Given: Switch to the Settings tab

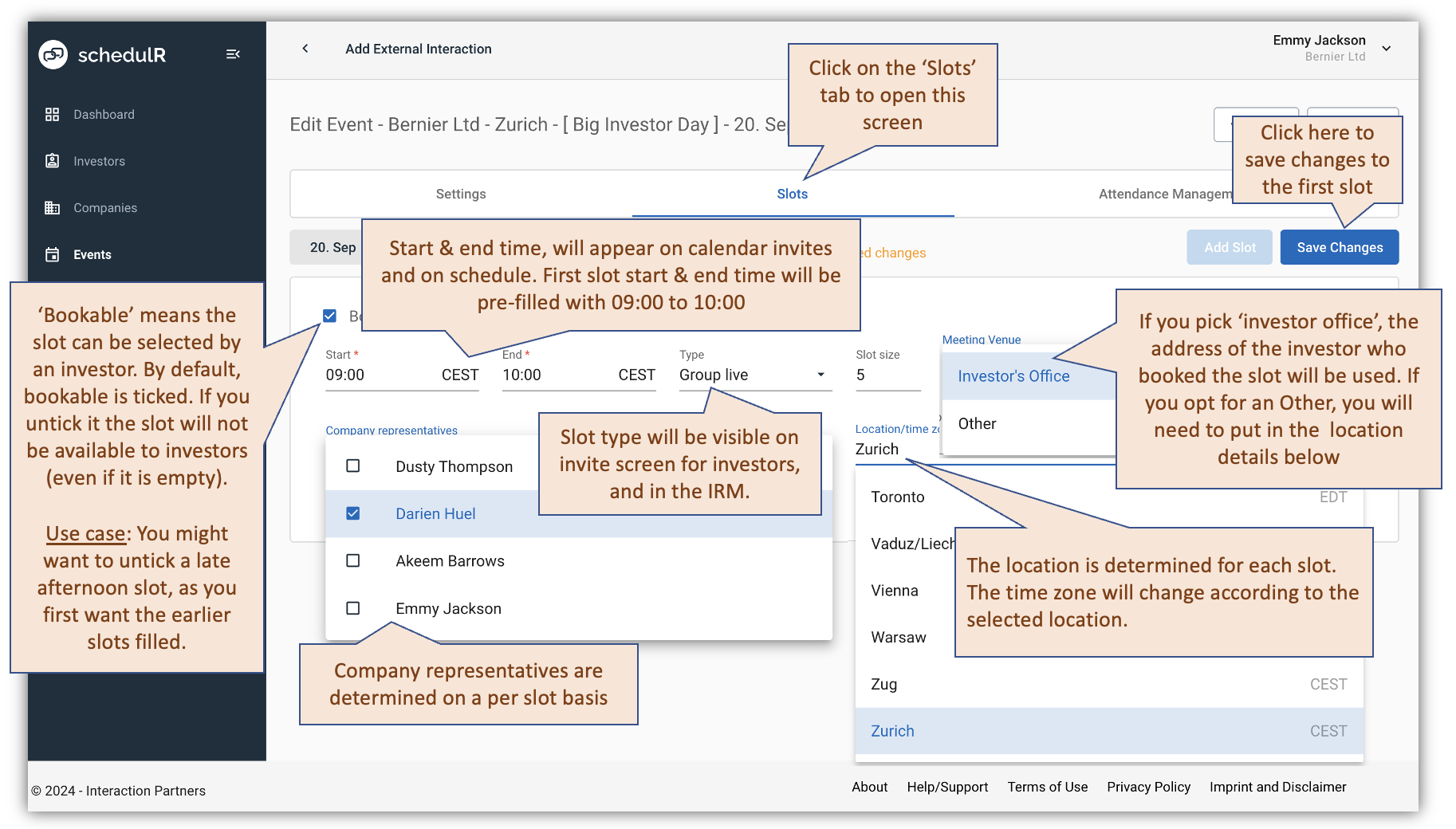Looking at the screenshot, I should (460, 193).
